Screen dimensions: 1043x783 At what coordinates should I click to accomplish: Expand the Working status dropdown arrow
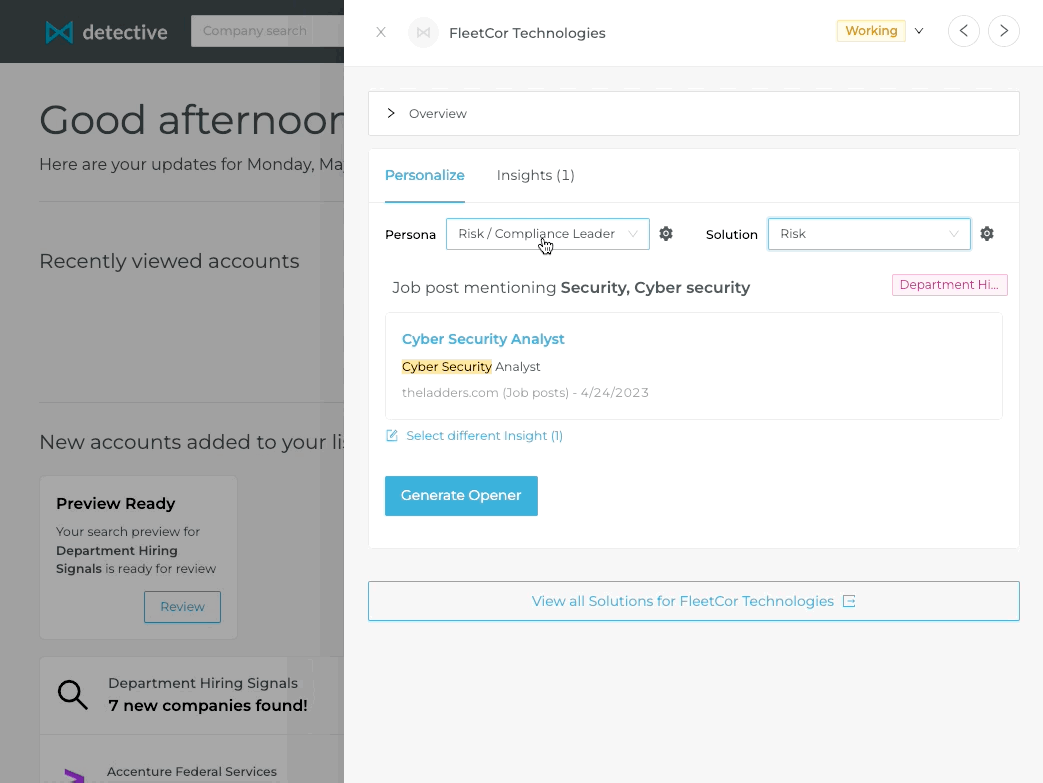point(919,31)
